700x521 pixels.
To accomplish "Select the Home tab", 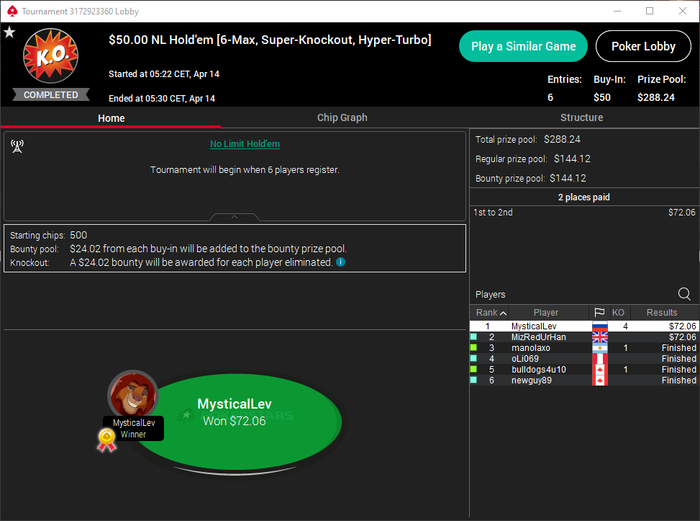I will point(111,118).
